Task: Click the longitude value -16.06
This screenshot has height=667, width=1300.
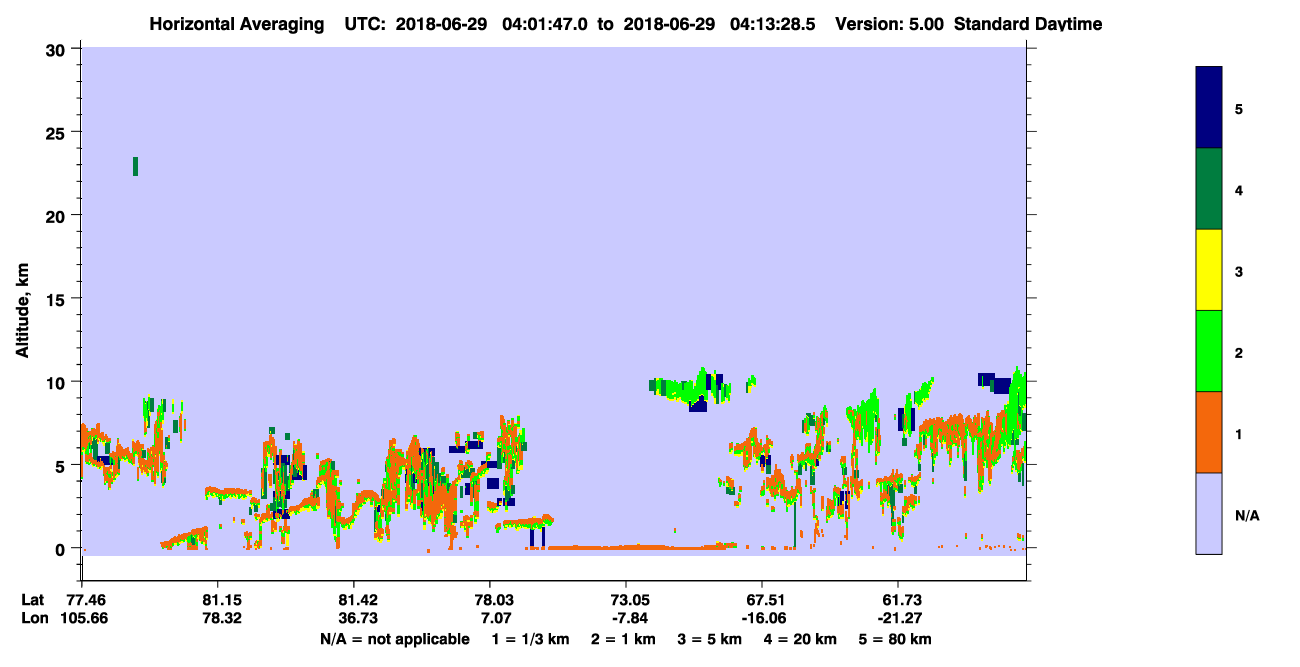Action: point(762,618)
